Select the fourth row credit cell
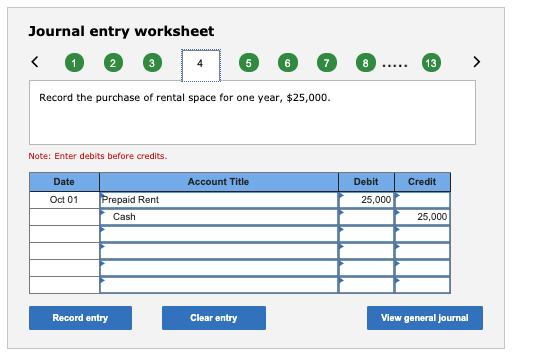 423,251
